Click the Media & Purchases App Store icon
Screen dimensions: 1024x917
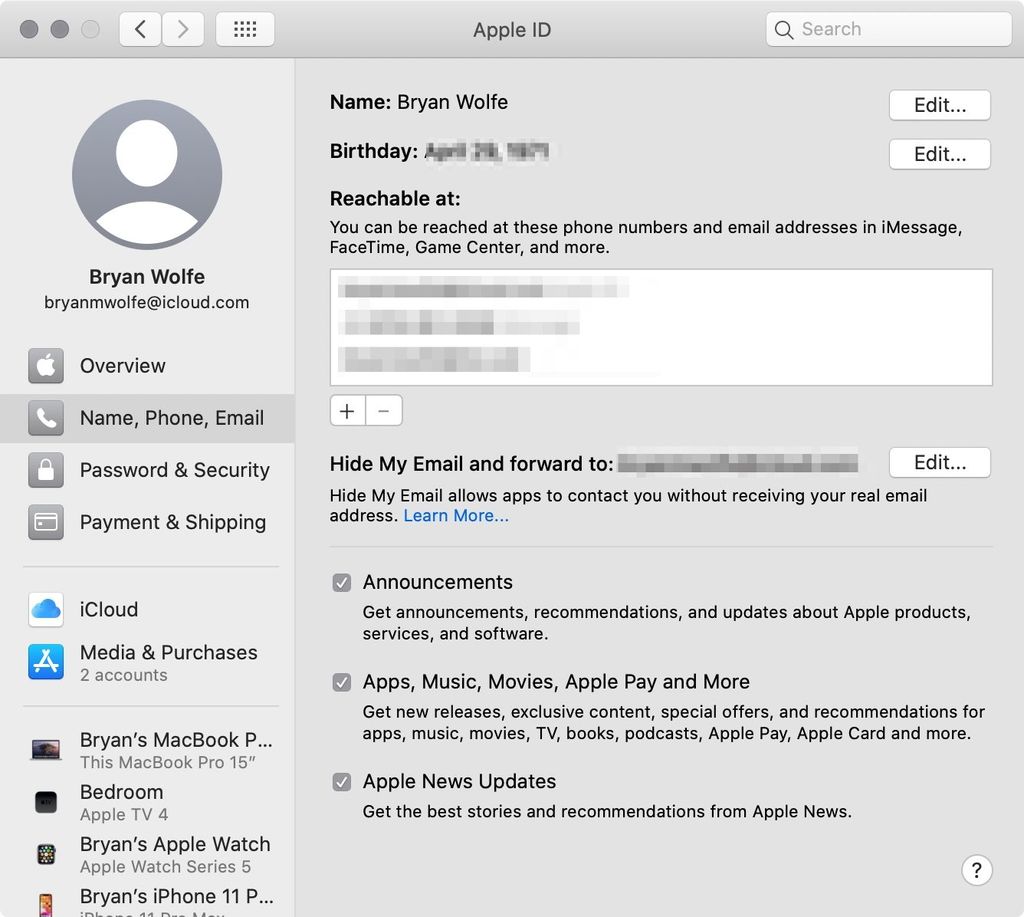pos(46,662)
